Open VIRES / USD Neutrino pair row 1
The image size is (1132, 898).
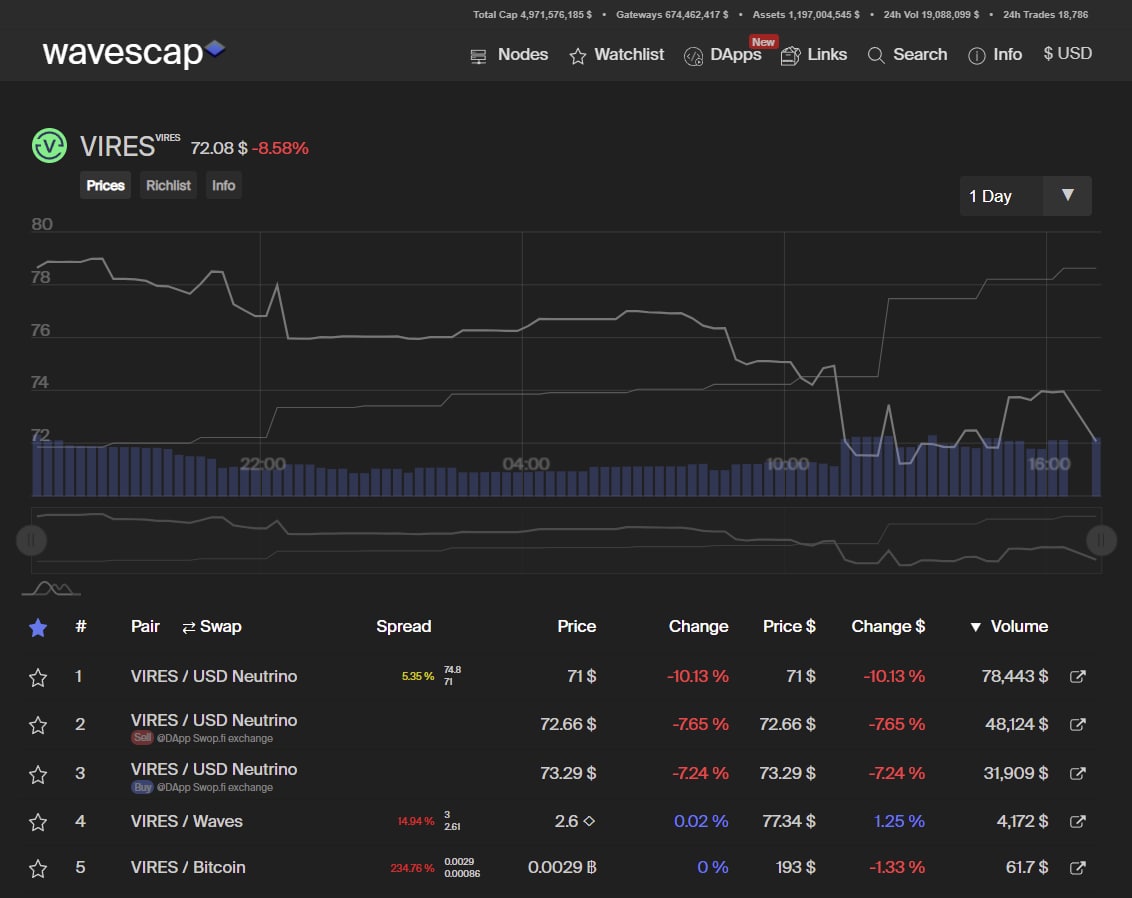[x=214, y=676]
